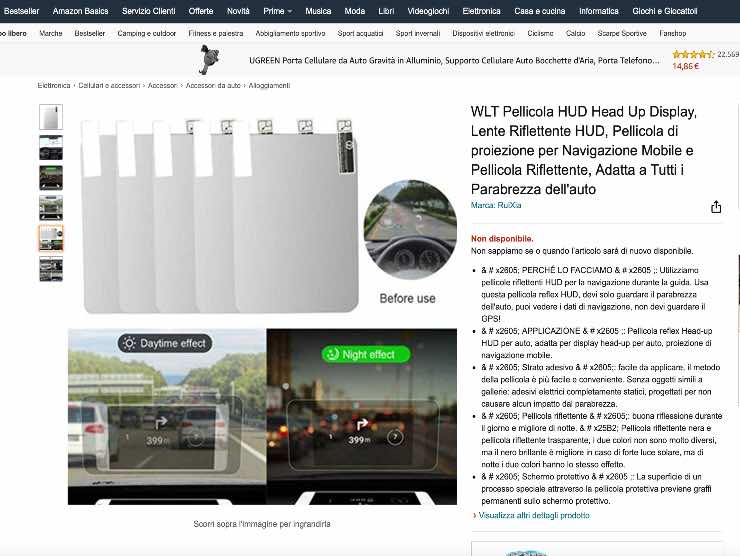
Task: Go to Servizio Clienti
Action: [x=148, y=11]
